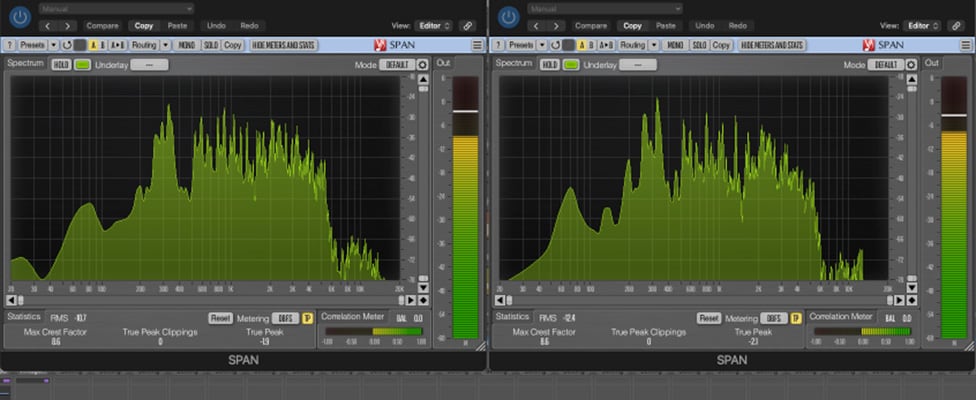Toggle plugin power button in right SPAN window

[x=509, y=17]
